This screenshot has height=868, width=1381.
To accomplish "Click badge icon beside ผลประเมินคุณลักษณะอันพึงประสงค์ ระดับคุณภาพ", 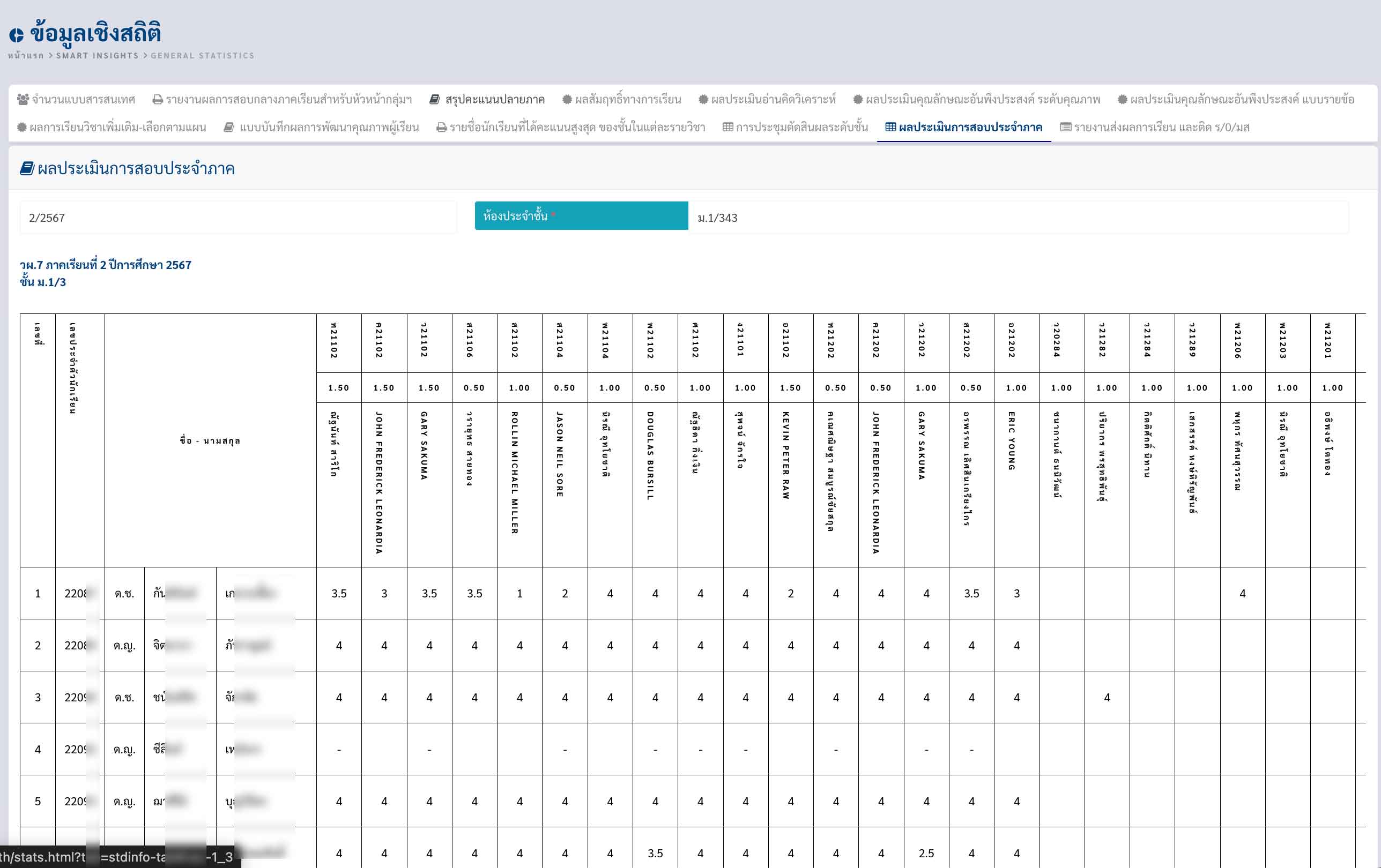I will click(x=858, y=99).
